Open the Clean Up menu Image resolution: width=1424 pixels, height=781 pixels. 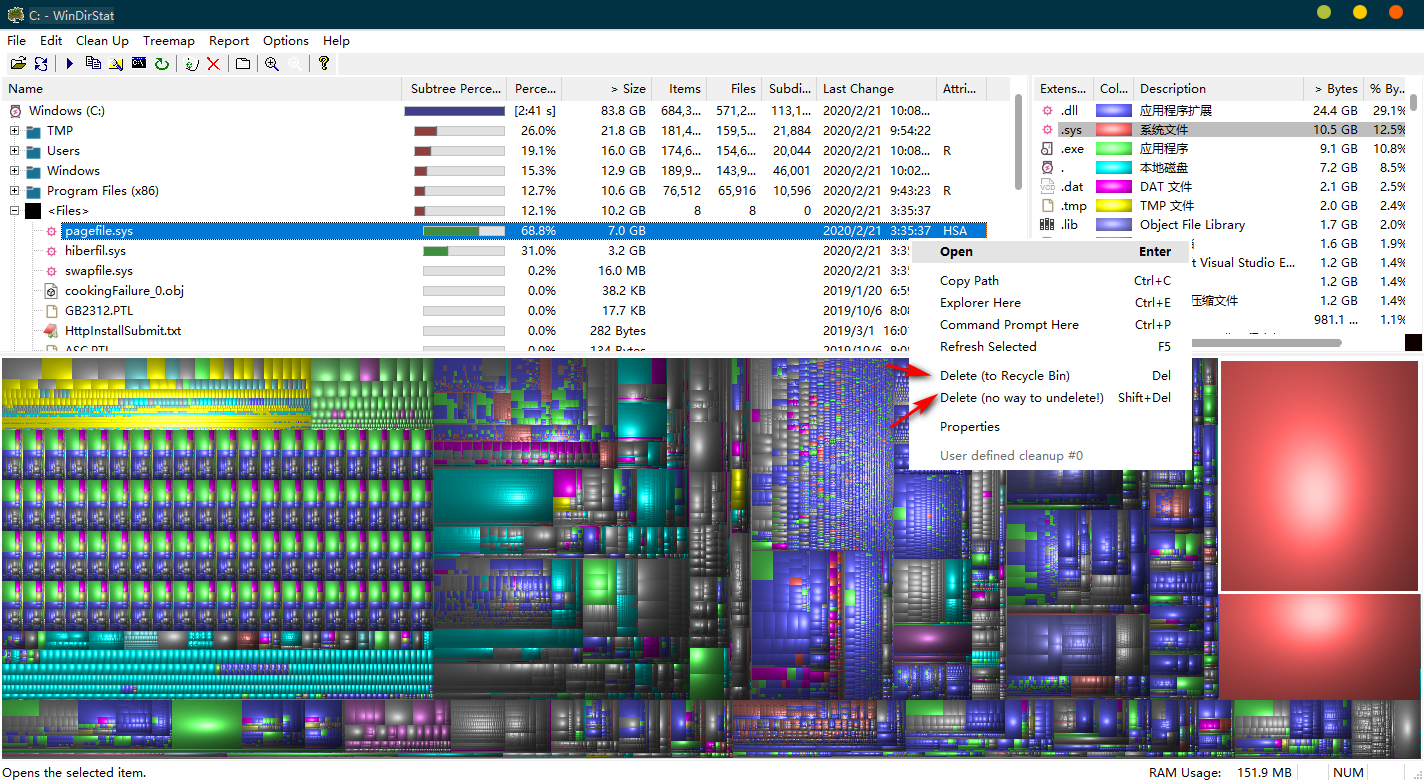102,41
